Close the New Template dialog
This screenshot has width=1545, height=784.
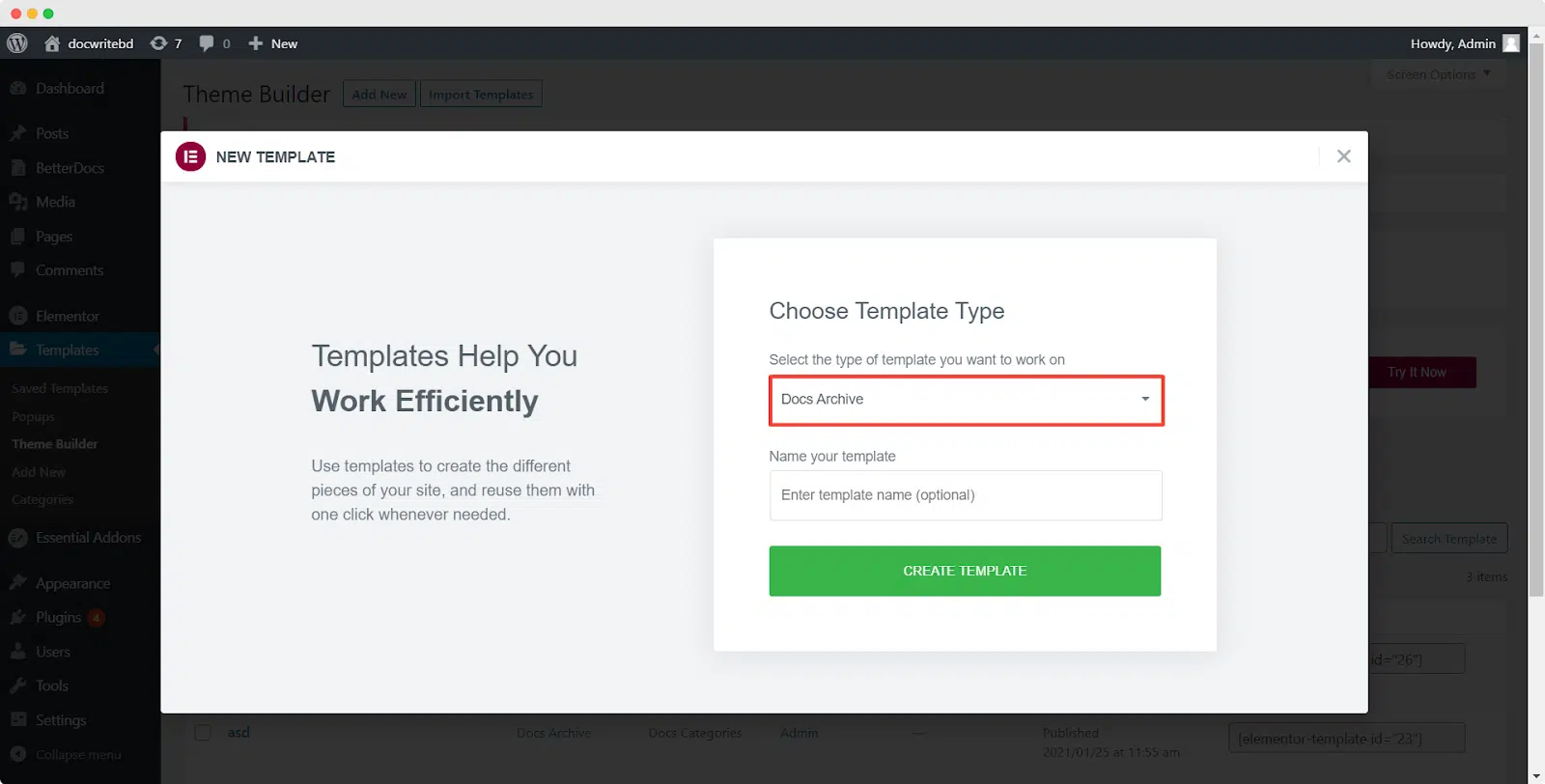coord(1343,156)
